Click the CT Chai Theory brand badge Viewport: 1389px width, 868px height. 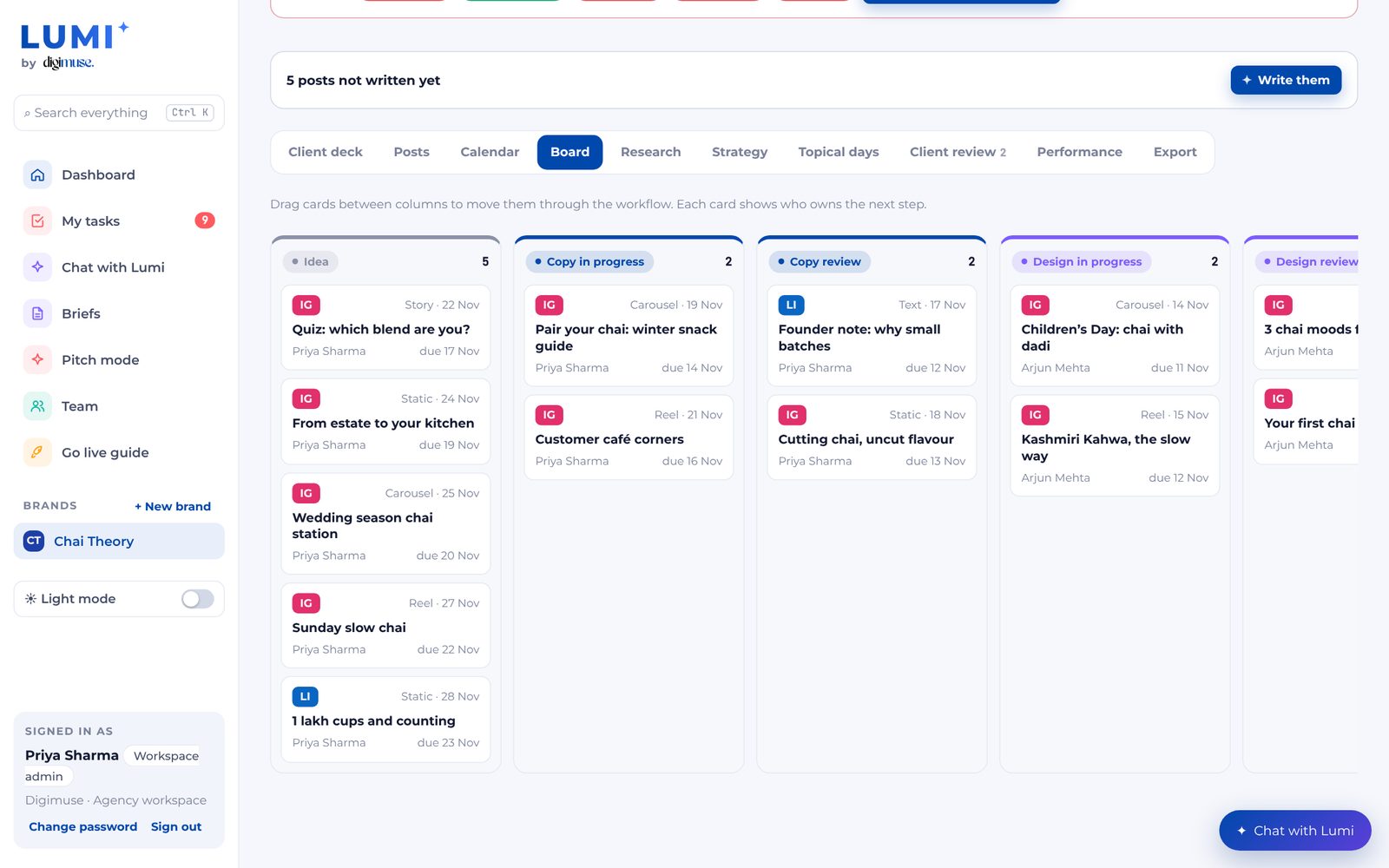[34, 541]
